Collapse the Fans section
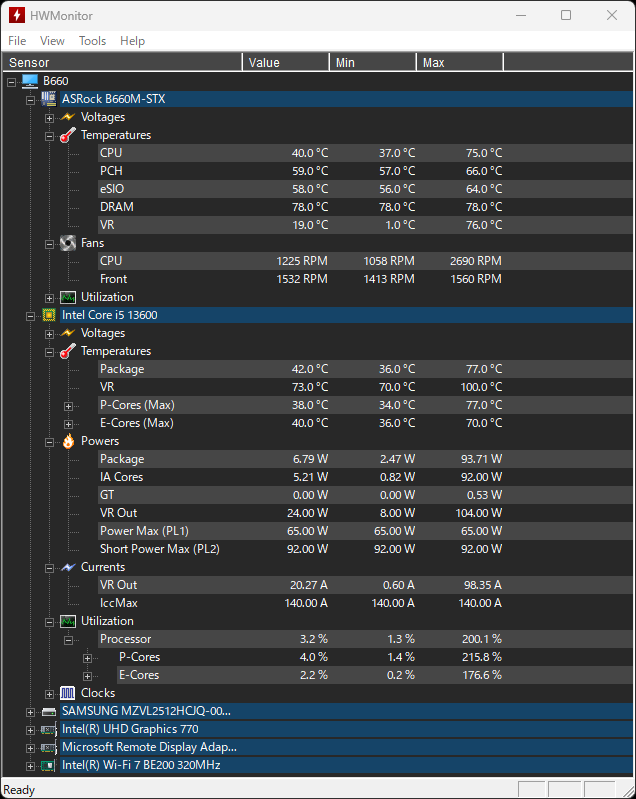This screenshot has width=636, height=799. tap(49, 244)
